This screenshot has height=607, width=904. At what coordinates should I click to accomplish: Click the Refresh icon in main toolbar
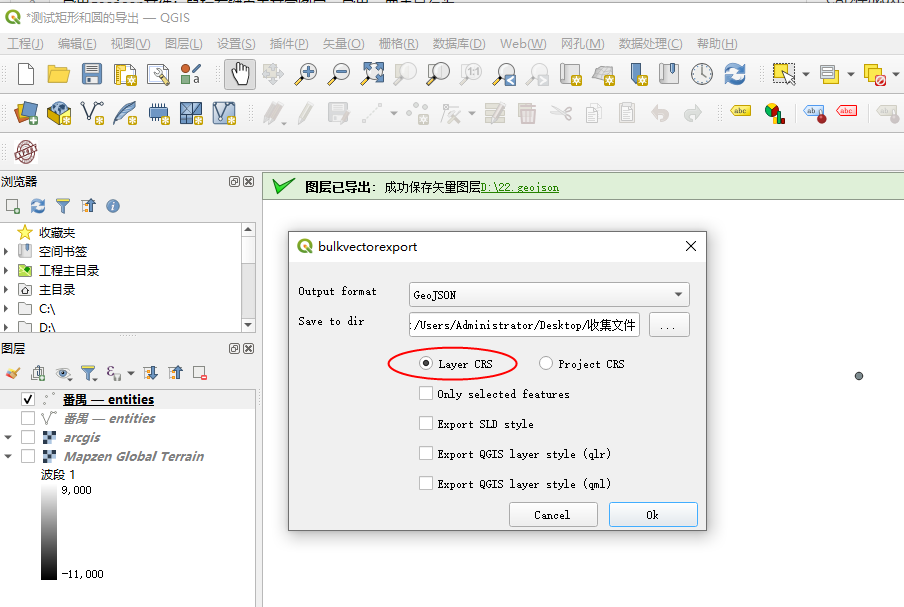tap(735, 74)
